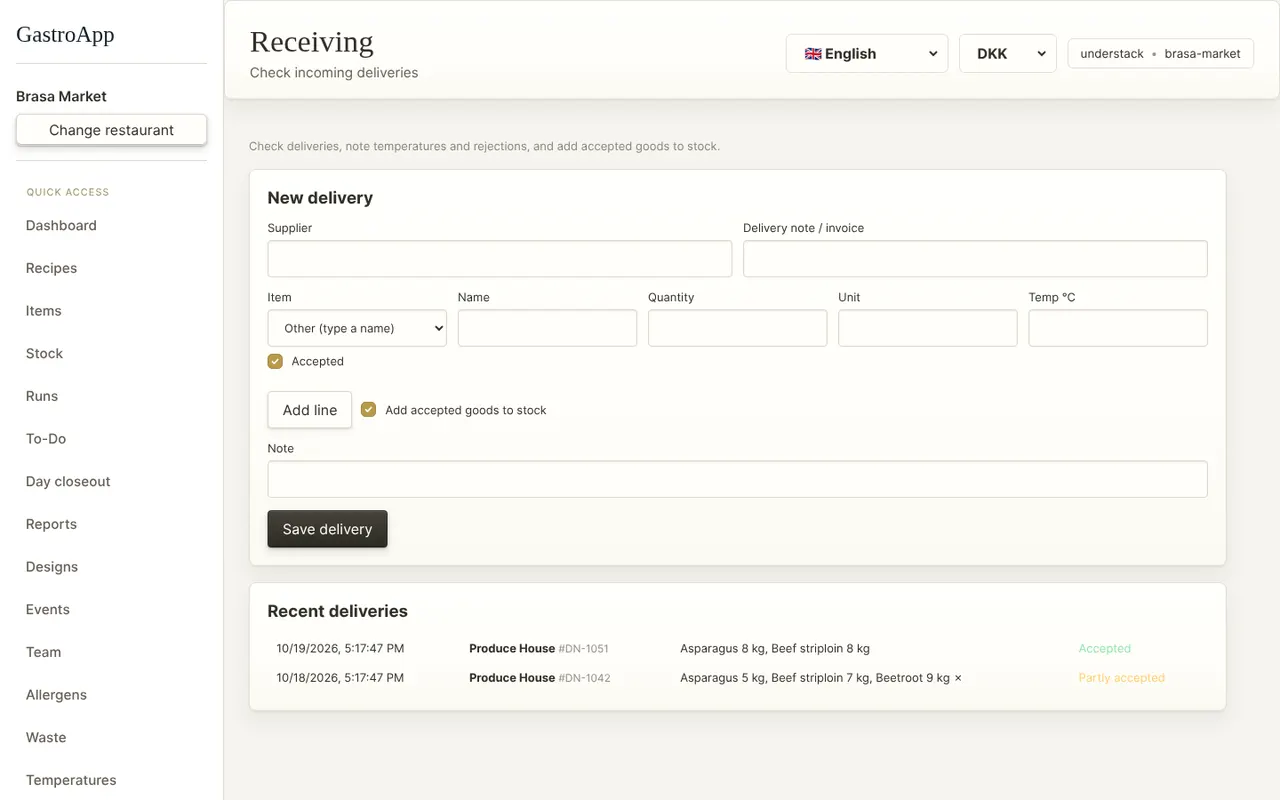The width and height of the screenshot is (1280, 800).
Task: Select delivery #DN-1051 row
Action: 737,648
